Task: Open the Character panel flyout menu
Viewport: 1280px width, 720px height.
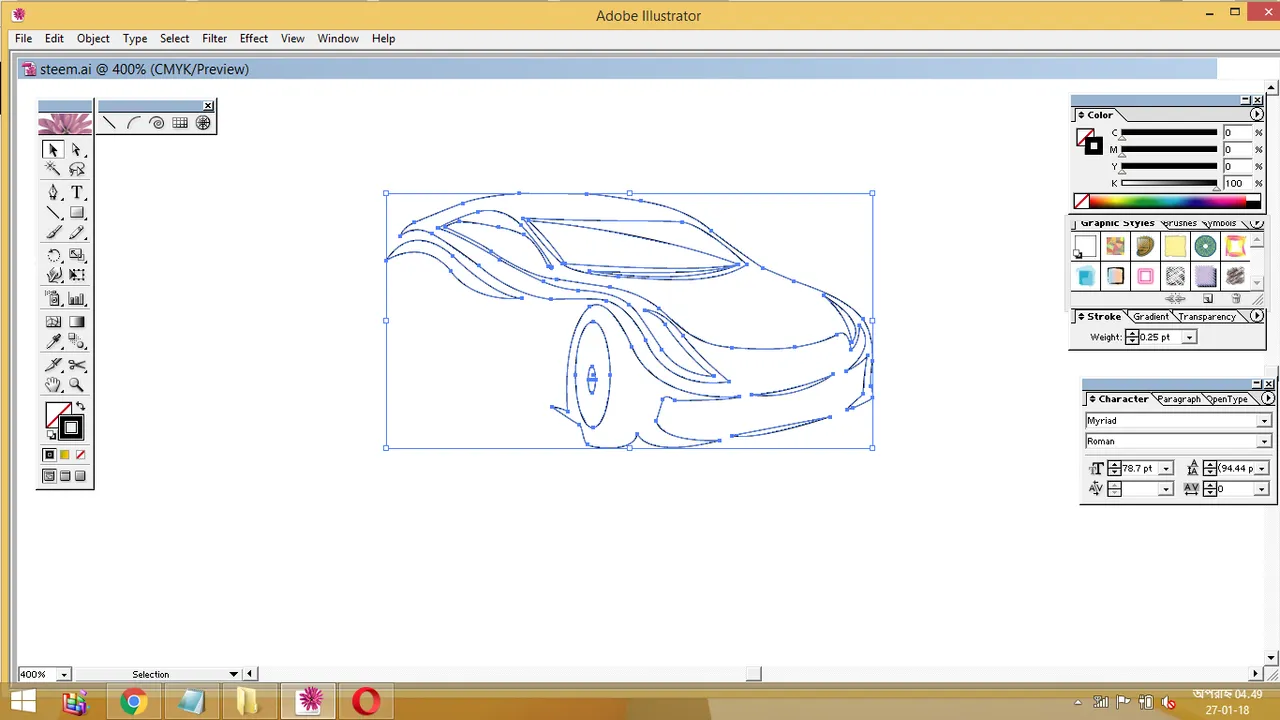Action: 1267,399
